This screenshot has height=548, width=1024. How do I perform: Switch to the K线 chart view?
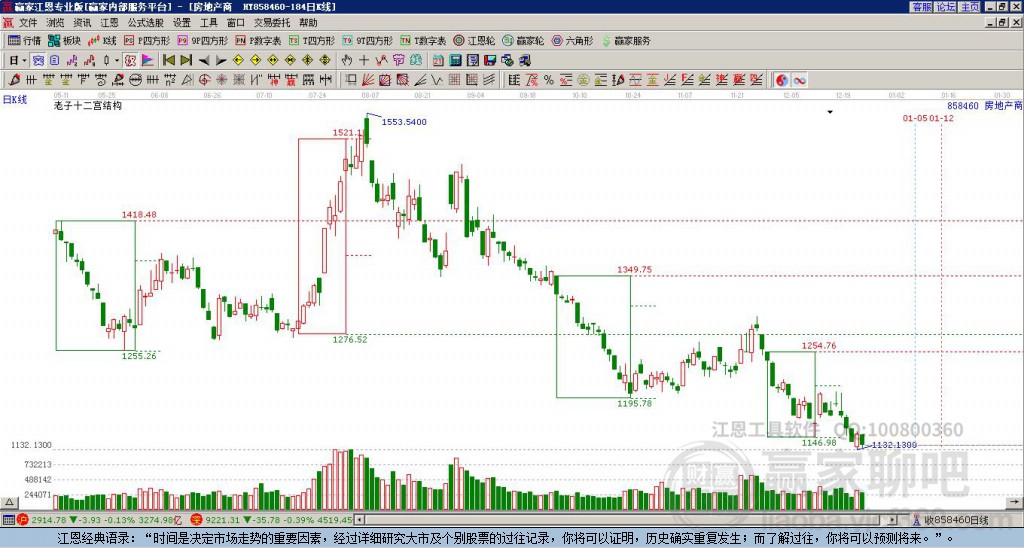coord(102,40)
